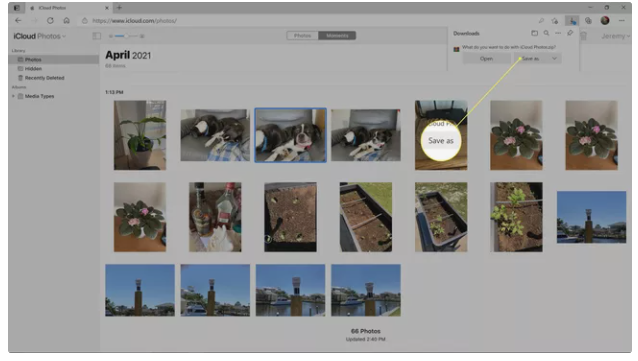Open the downloads folder icon
638x361 pixels.
535,33
